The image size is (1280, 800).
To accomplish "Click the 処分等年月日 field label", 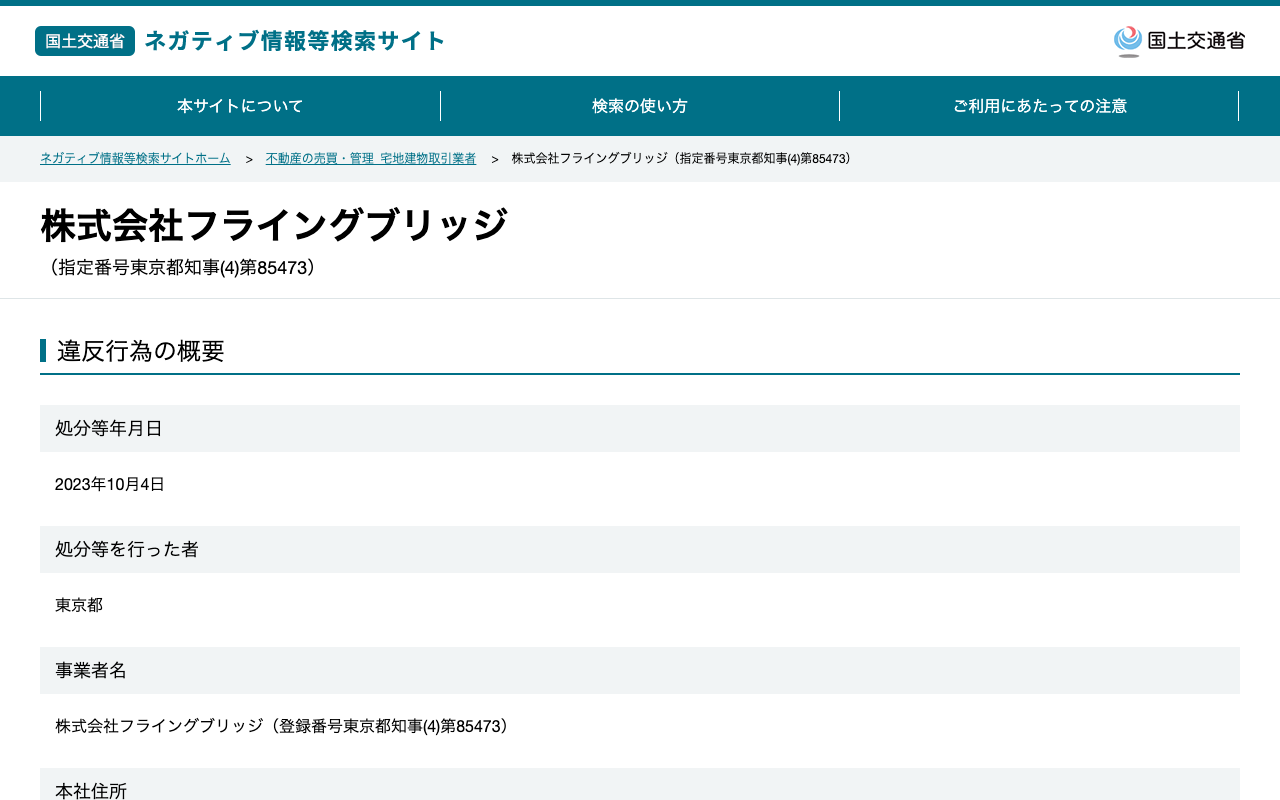I will point(109,428).
